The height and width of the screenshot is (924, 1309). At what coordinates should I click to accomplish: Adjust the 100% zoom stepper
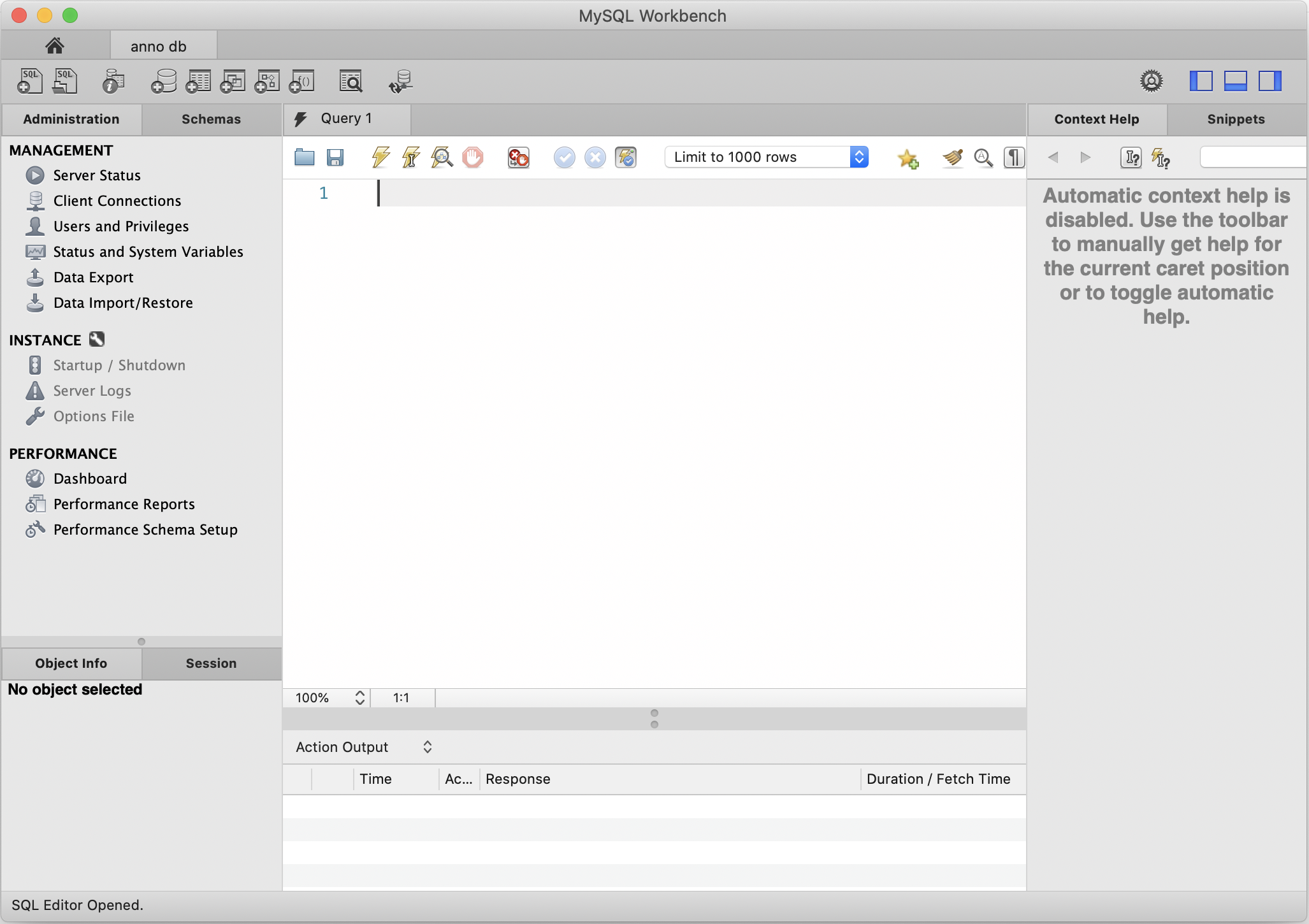tap(359, 698)
